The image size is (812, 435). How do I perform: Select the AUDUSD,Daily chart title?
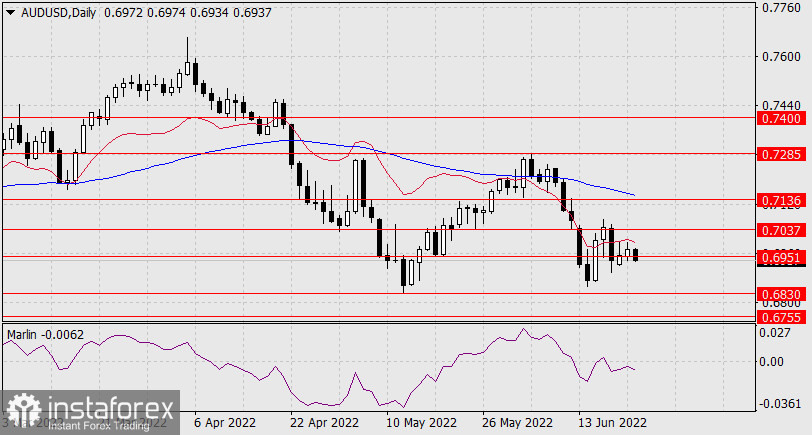(59, 13)
